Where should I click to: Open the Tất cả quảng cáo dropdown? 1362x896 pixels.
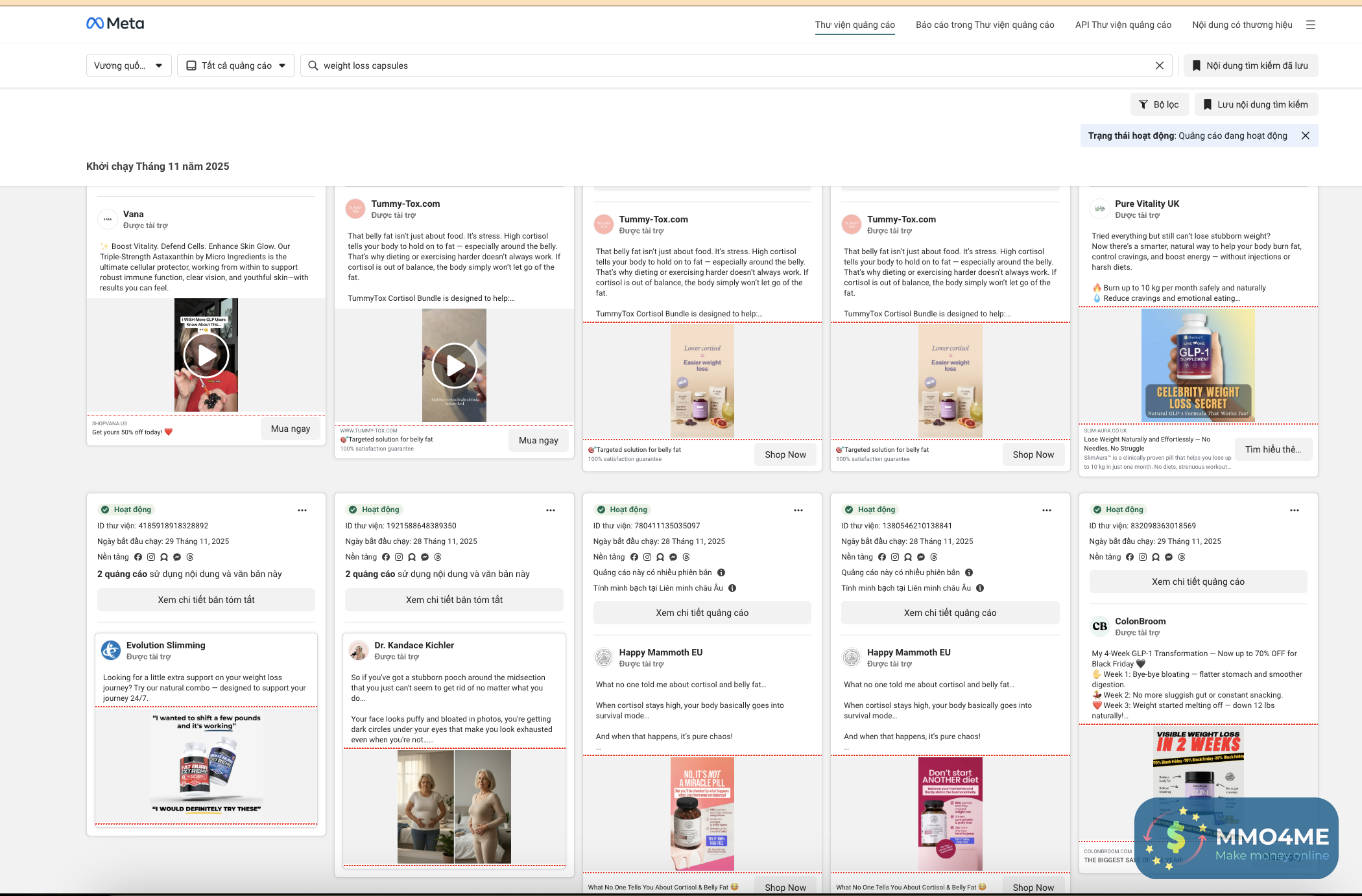(x=236, y=65)
